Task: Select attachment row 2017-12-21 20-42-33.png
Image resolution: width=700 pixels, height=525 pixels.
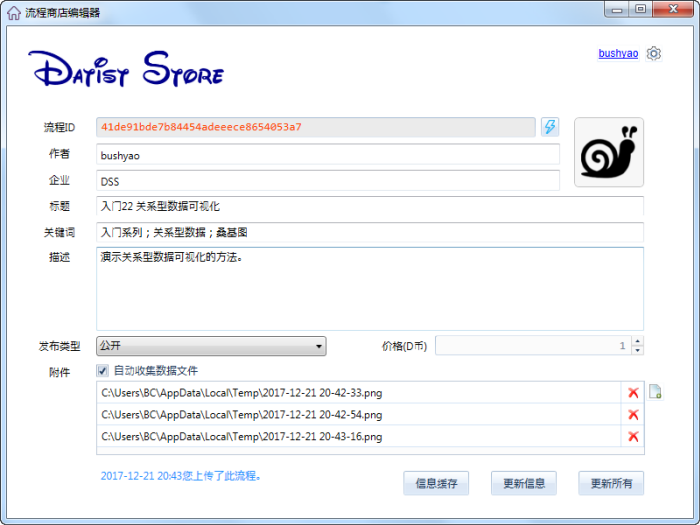Action: [358, 393]
